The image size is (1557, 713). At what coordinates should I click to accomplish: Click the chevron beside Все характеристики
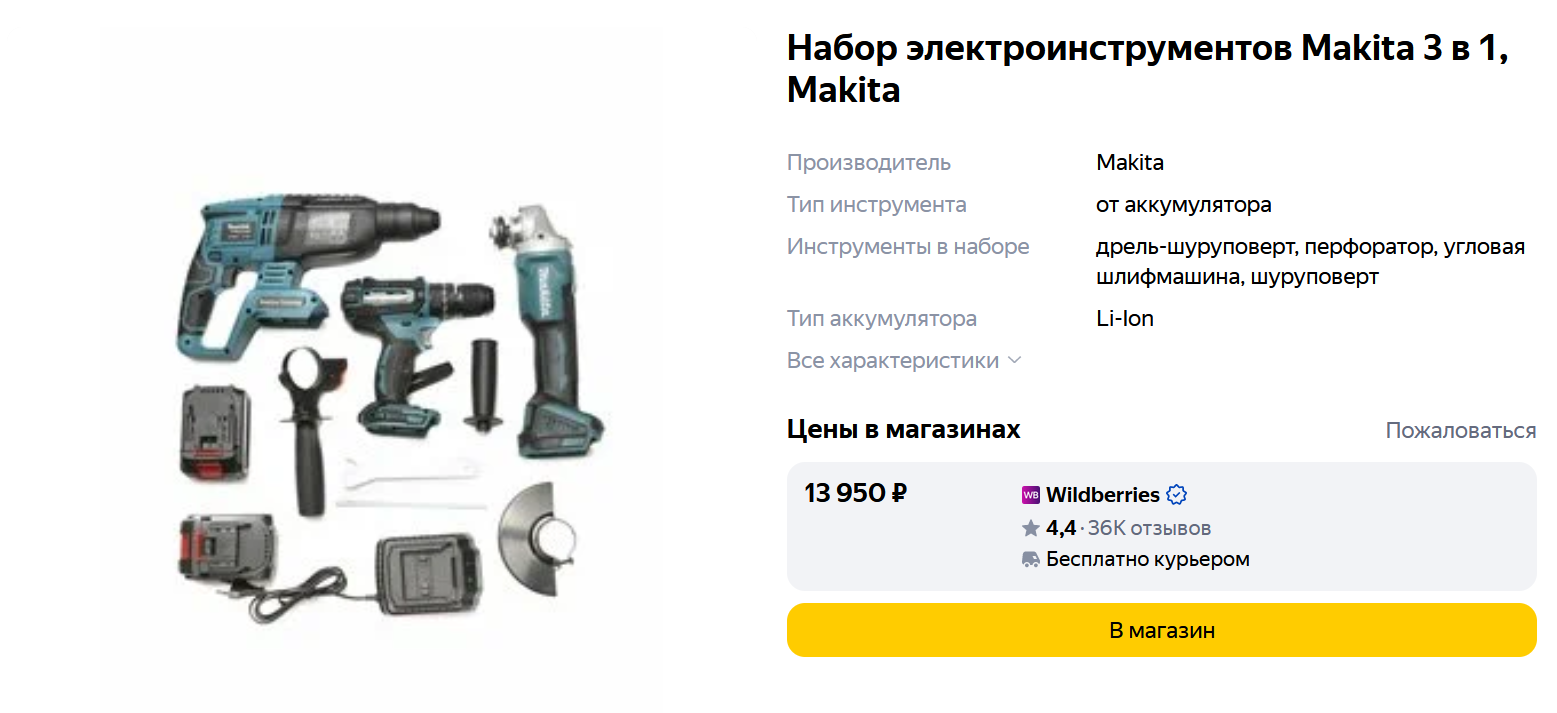1014,361
